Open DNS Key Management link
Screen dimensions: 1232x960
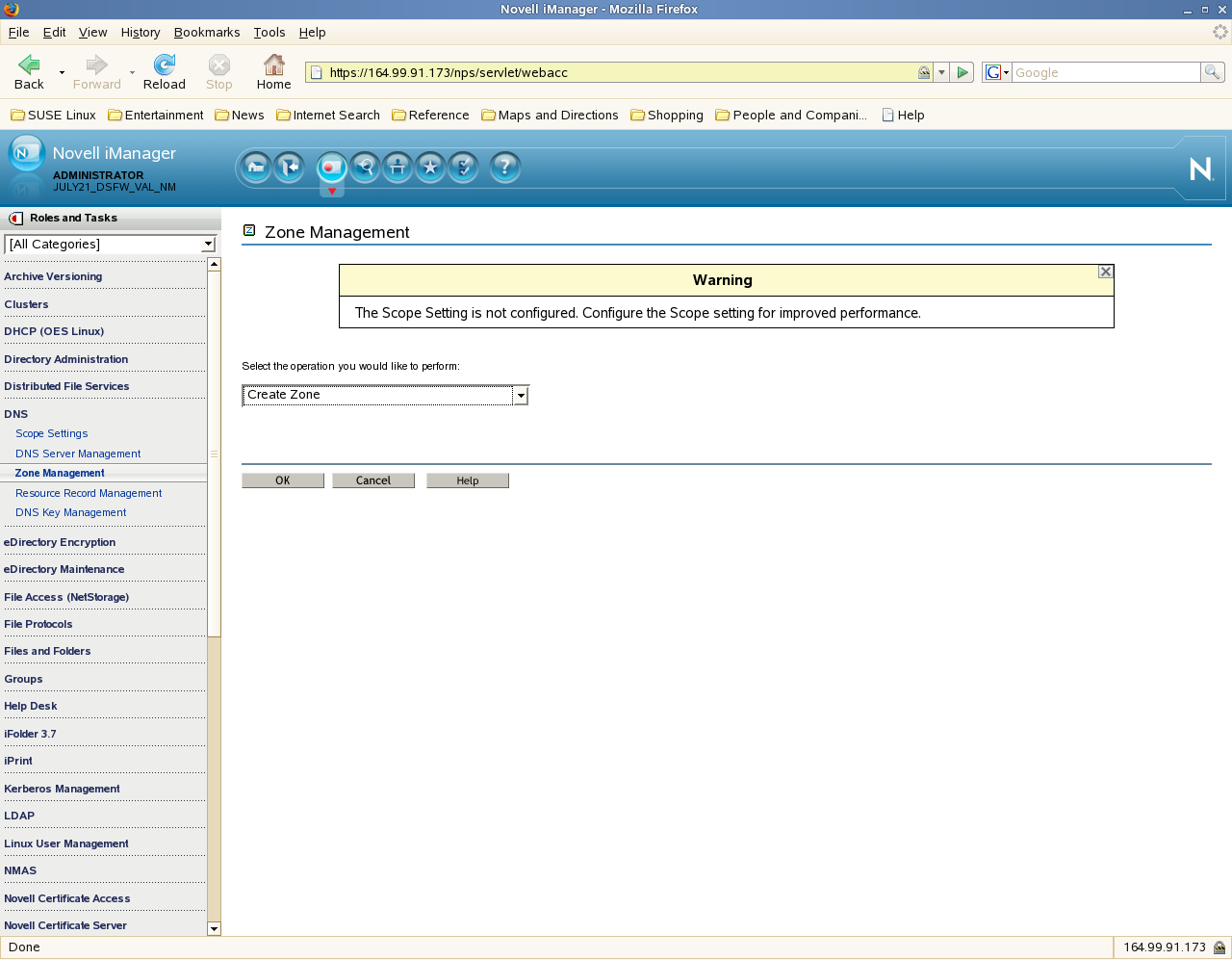70,512
